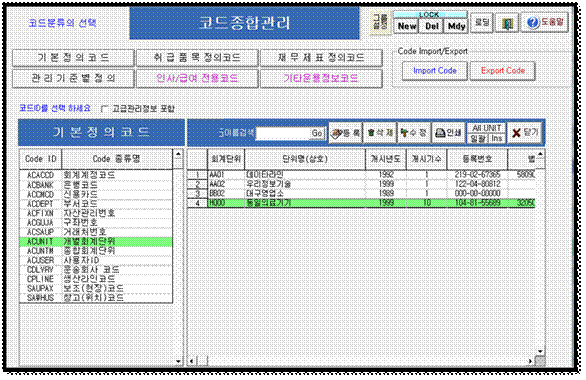Click the 그룹설정 group settings button

380,22
